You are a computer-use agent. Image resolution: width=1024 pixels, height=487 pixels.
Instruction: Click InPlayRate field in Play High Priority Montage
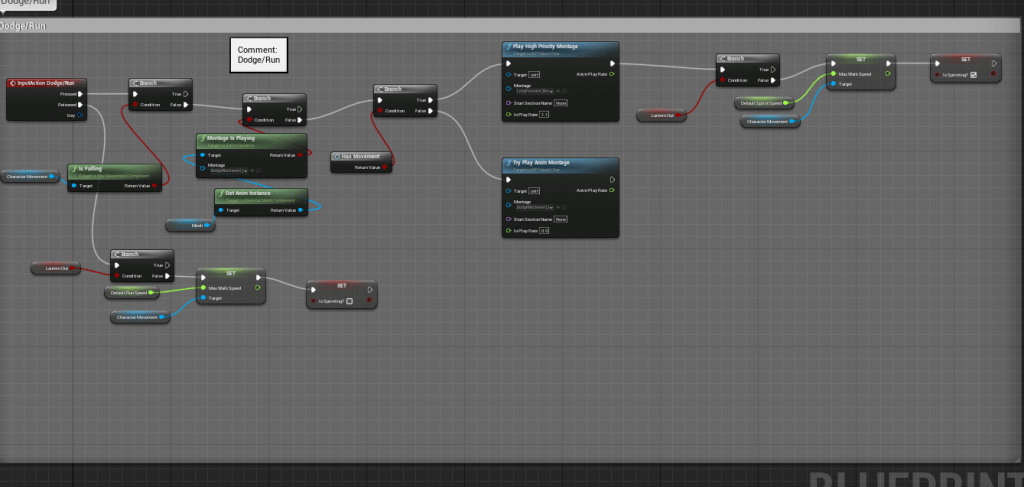coord(545,116)
